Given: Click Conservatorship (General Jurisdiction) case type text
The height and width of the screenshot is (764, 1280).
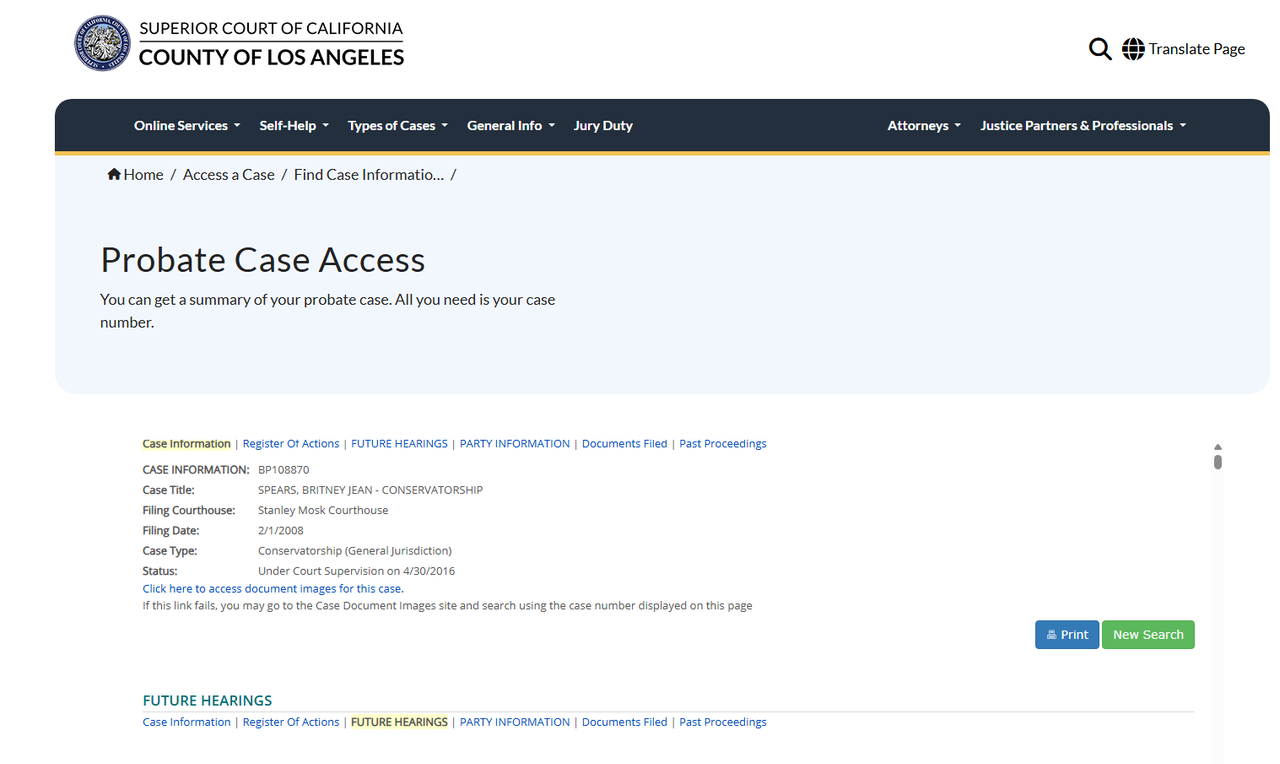Looking at the screenshot, I should click(355, 551).
